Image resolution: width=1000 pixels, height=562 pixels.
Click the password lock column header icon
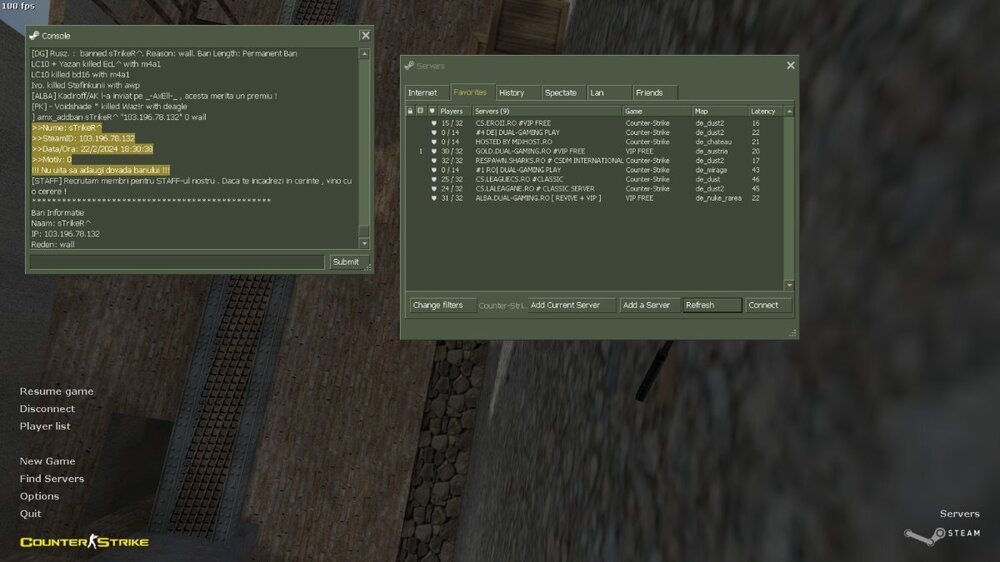click(x=409, y=111)
